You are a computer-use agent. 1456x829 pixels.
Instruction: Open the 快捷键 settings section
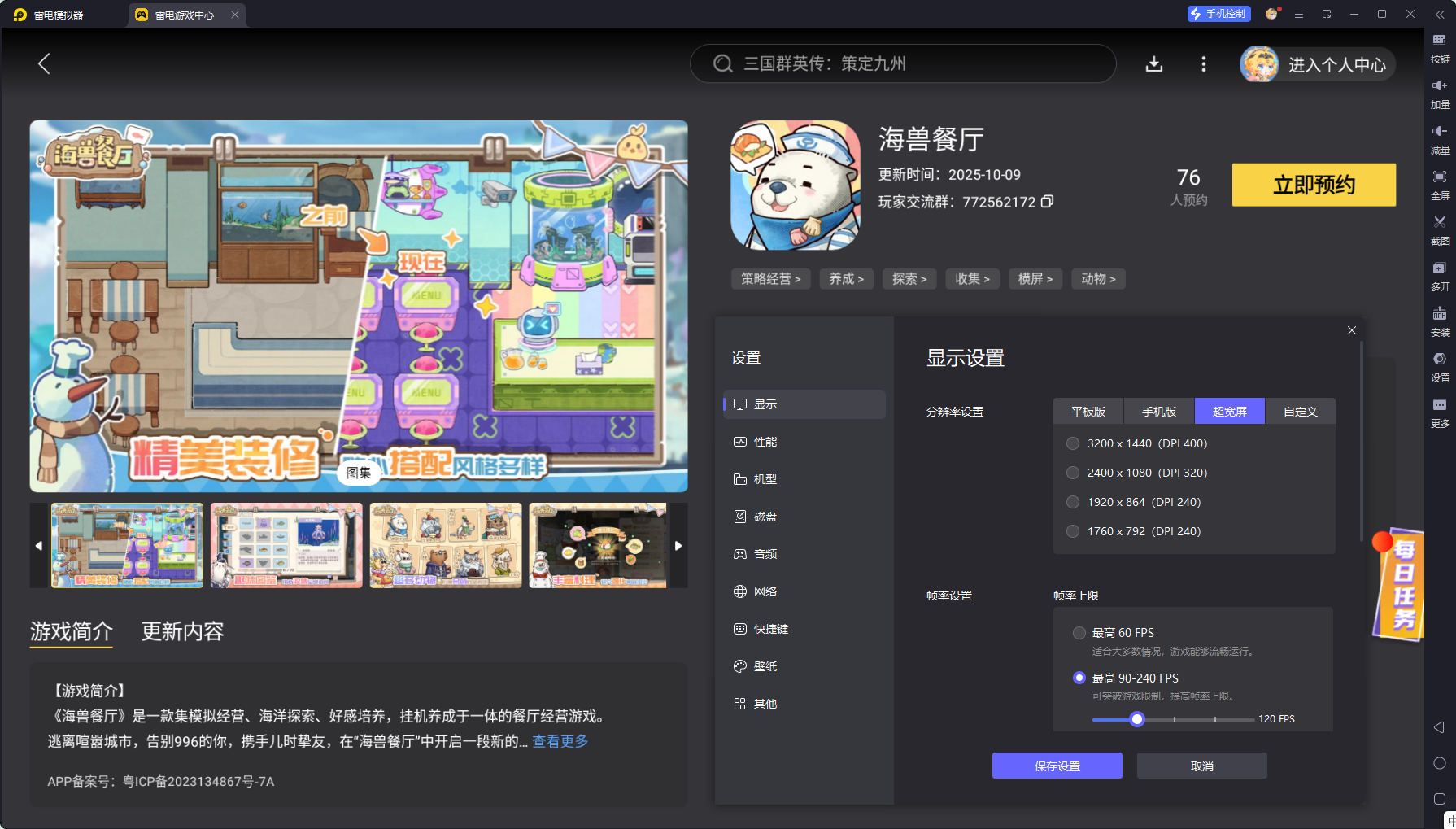coord(804,629)
